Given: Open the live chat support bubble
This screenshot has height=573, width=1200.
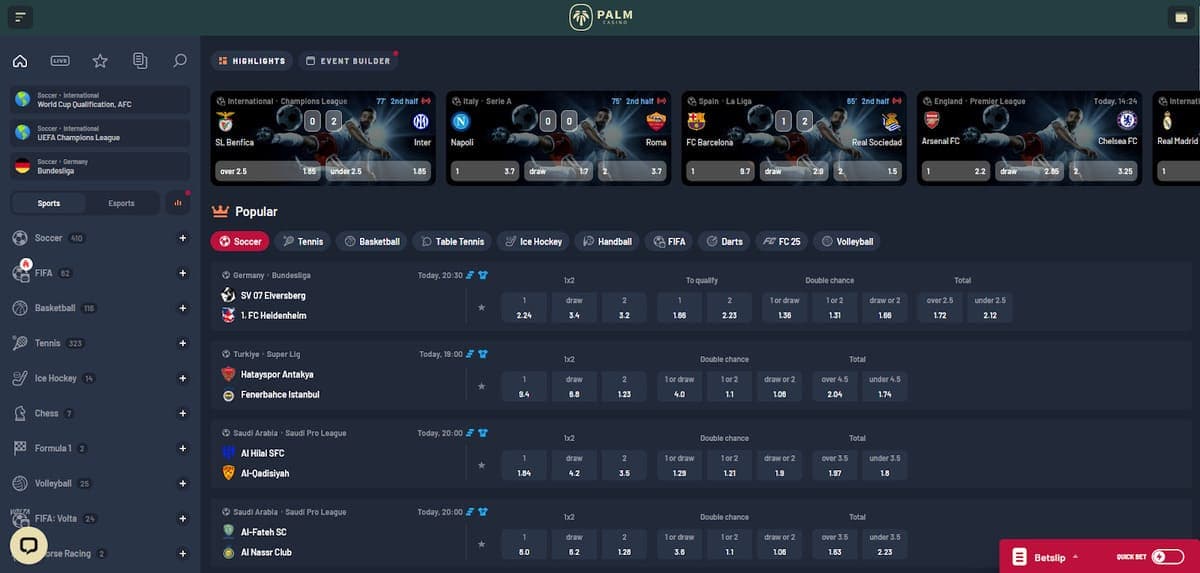Looking at the screenshot, I should tap(28, 546).
